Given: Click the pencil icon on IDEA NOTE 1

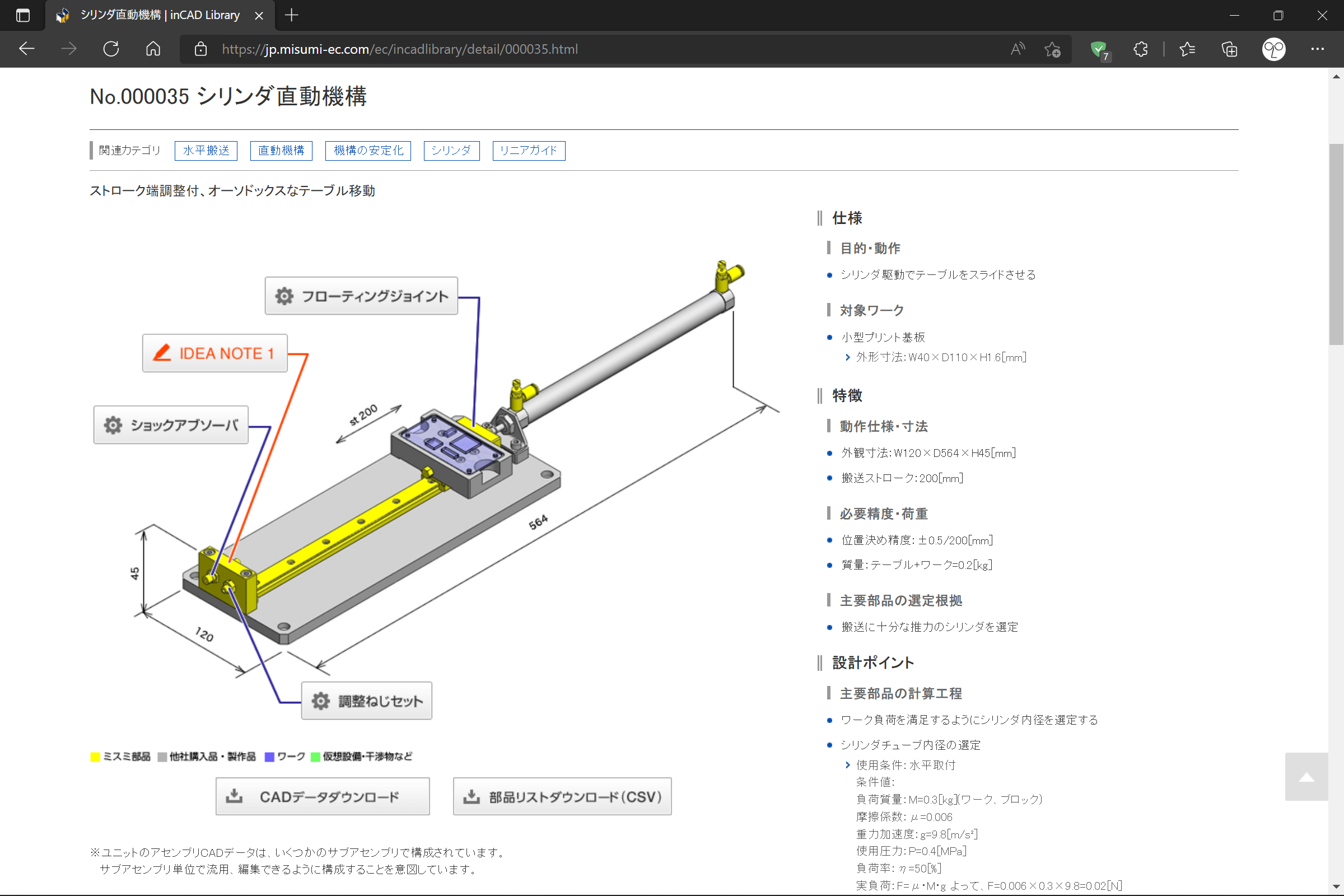Looking at the screenshot, I should (x=162, y=353).
